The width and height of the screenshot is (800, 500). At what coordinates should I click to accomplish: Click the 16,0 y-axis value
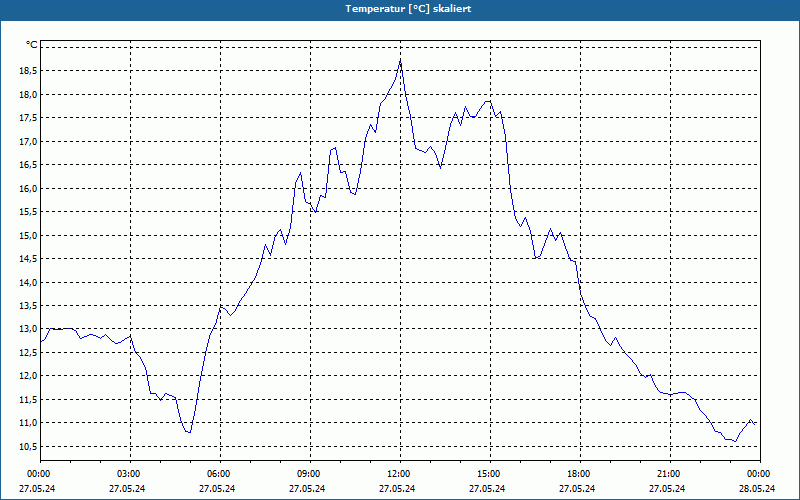coord(28,188)
